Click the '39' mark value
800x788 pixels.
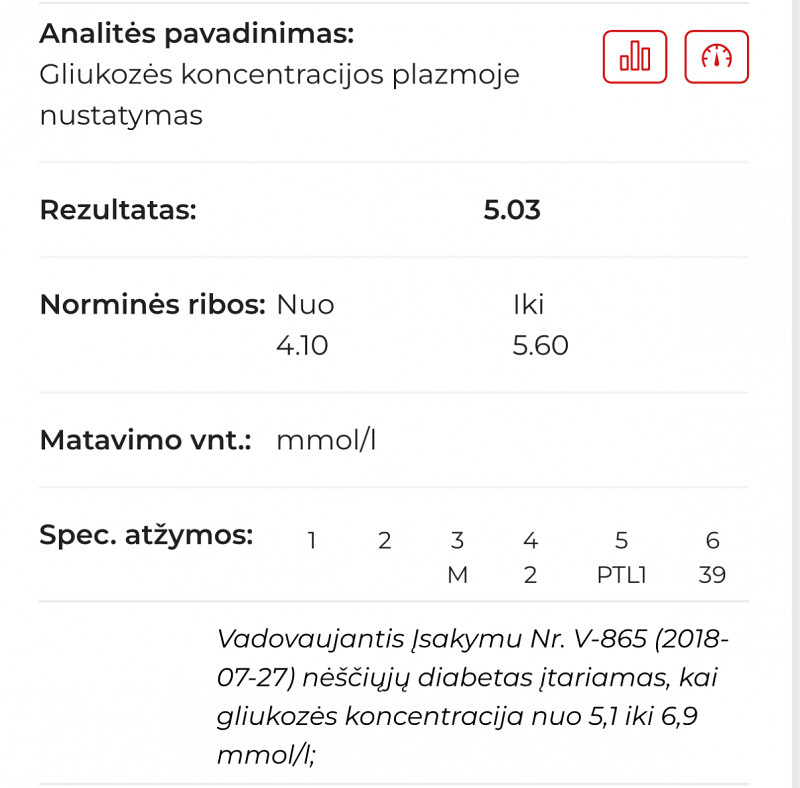click(x=713, y=575)
